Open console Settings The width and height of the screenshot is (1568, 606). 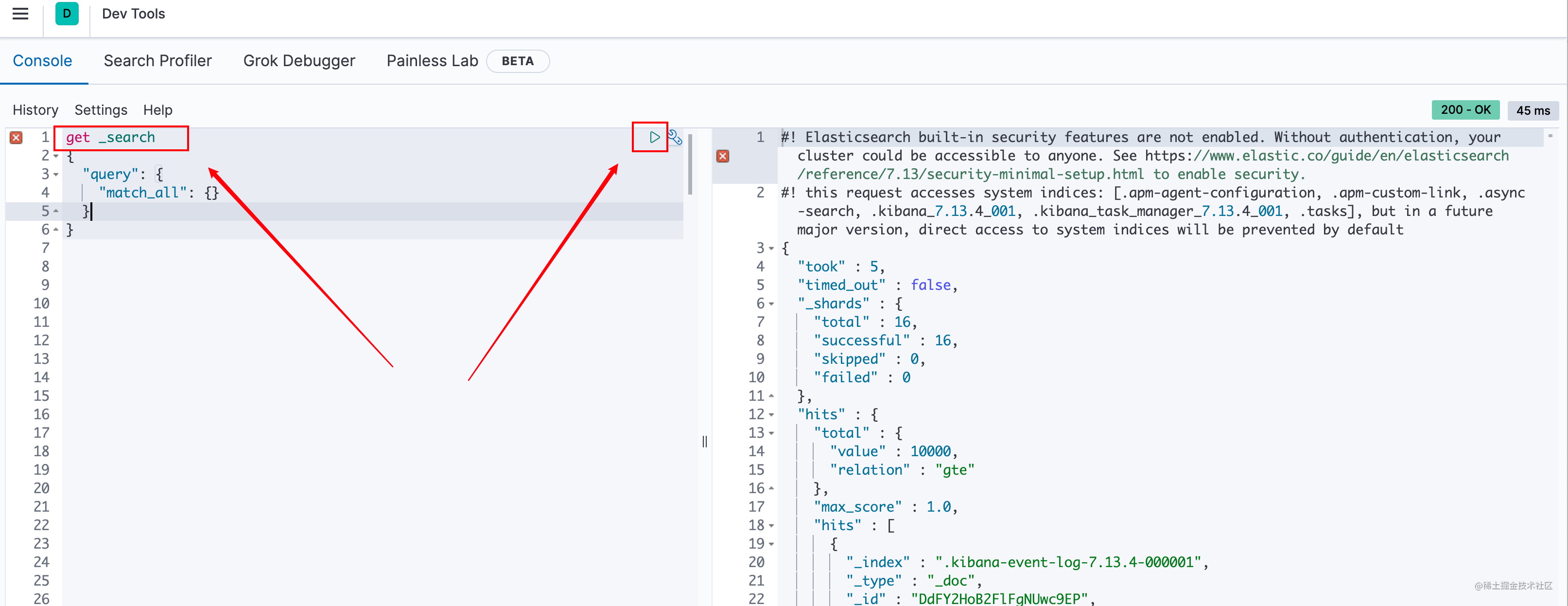click(101, 110)
